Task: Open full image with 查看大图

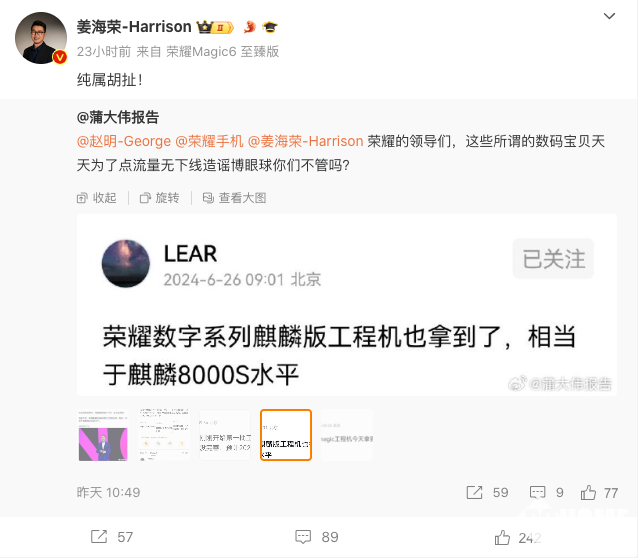Action: (x=234, y=198)
